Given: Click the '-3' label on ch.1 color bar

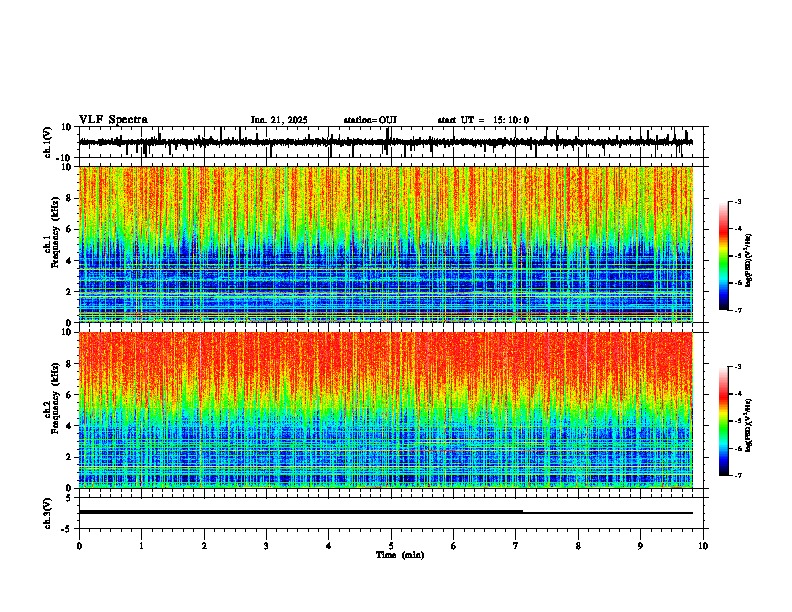Looking at the screenshot, I should [737, 201].
